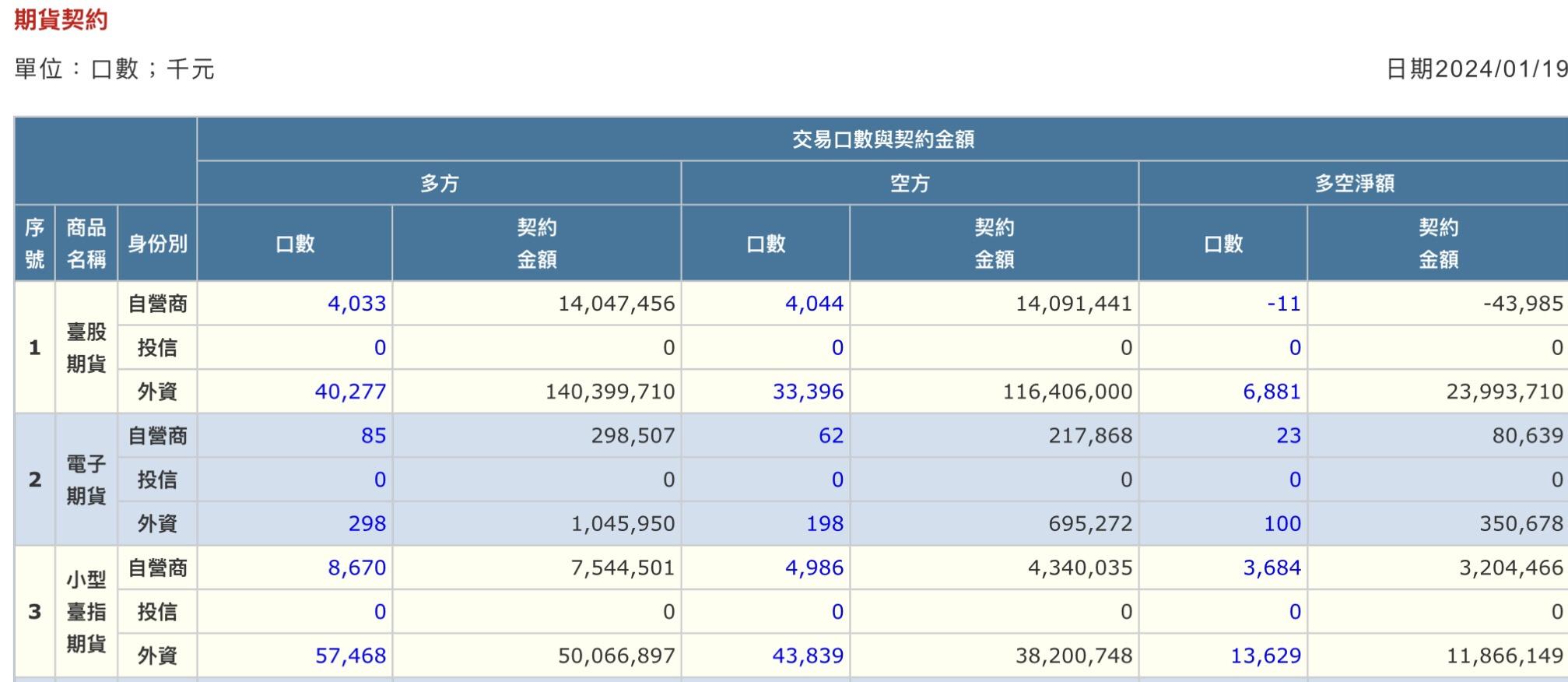Select the 350,678 net amount cell
Image resolution: width=1568 pixels, height=682 pixels.
(x=1438, y=524)
